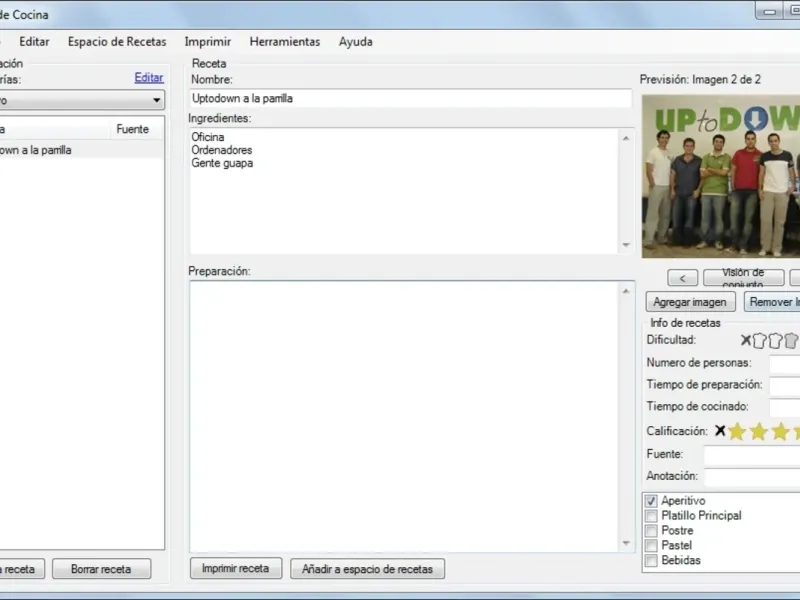Open the Espacio de Recetas menu

(x=117, y=42)
